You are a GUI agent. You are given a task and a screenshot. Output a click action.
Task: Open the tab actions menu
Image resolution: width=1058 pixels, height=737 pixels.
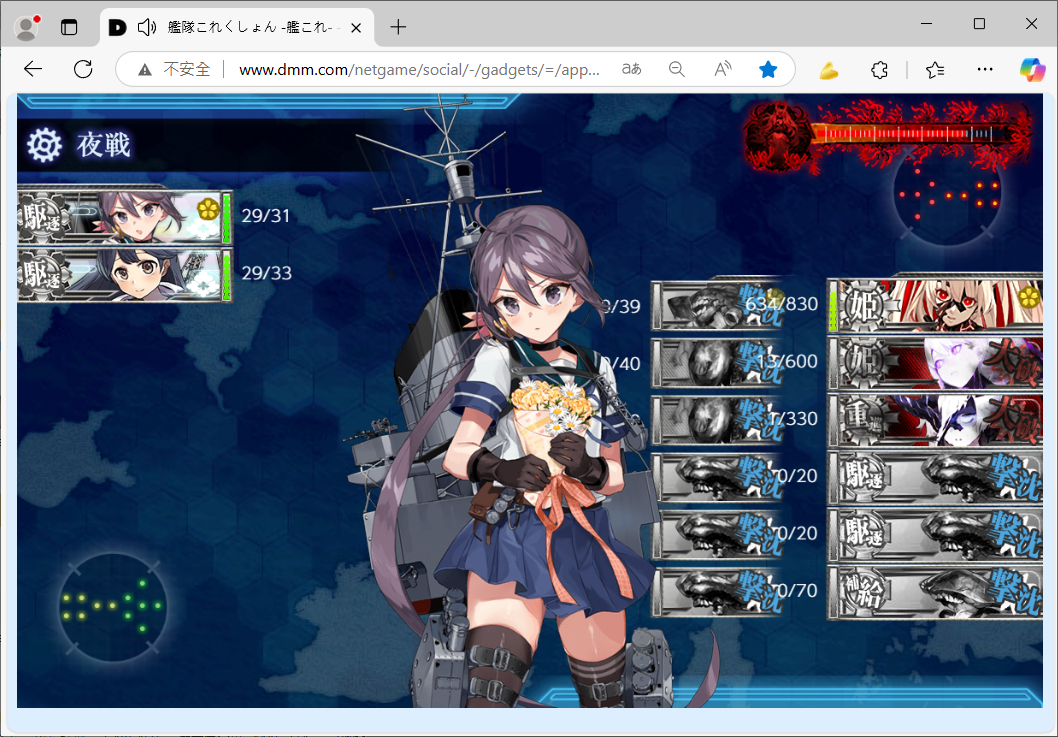pyautogui.click(x=69, y=27)
